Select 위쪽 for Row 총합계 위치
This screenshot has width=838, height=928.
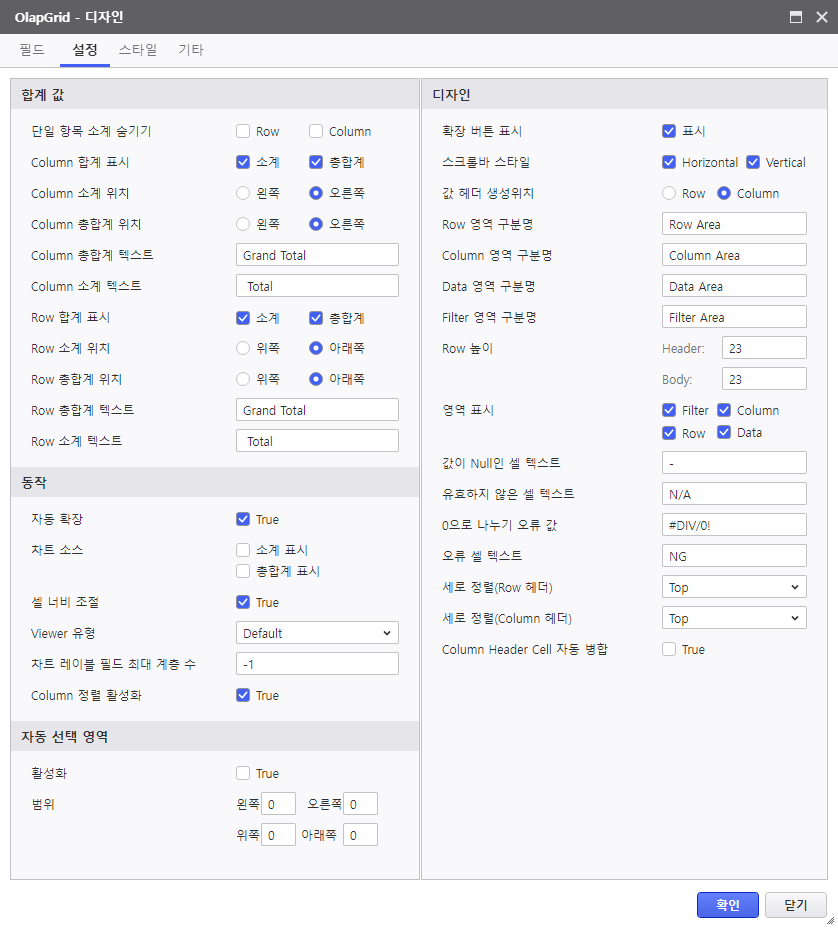pyautogui.click(x=243, y=379)
